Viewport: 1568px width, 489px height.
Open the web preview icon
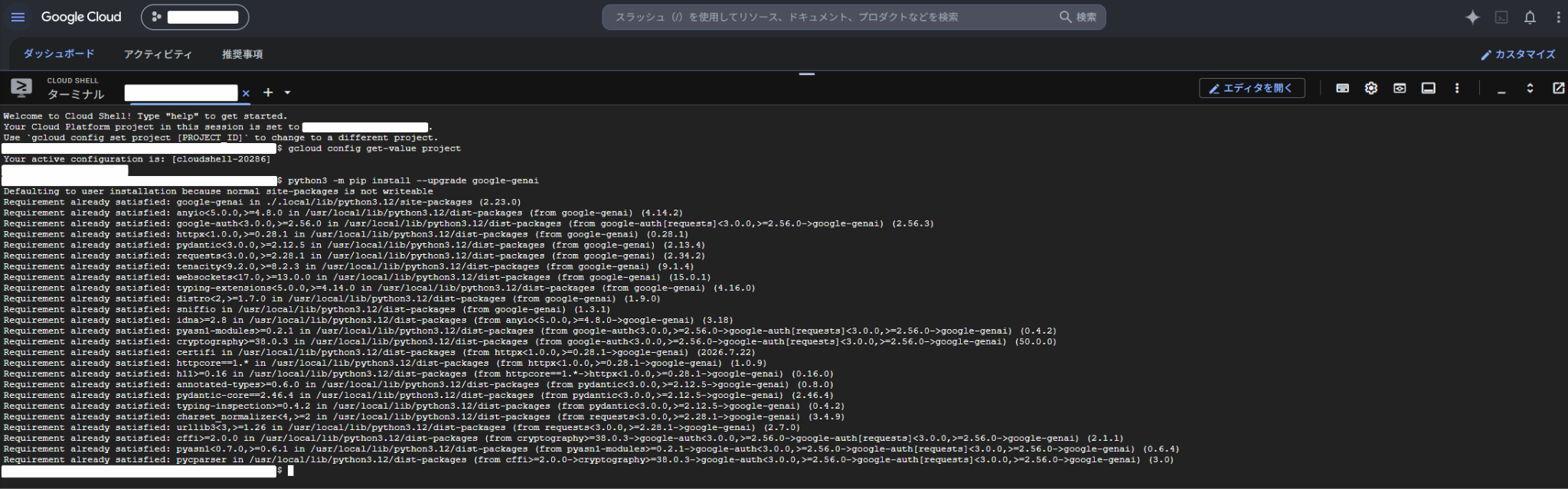1400,88
